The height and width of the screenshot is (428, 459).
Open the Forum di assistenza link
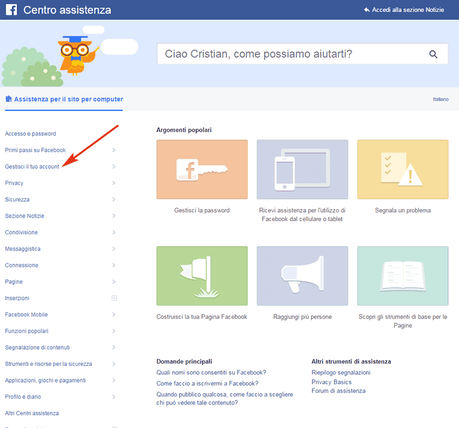coord(338,391)
